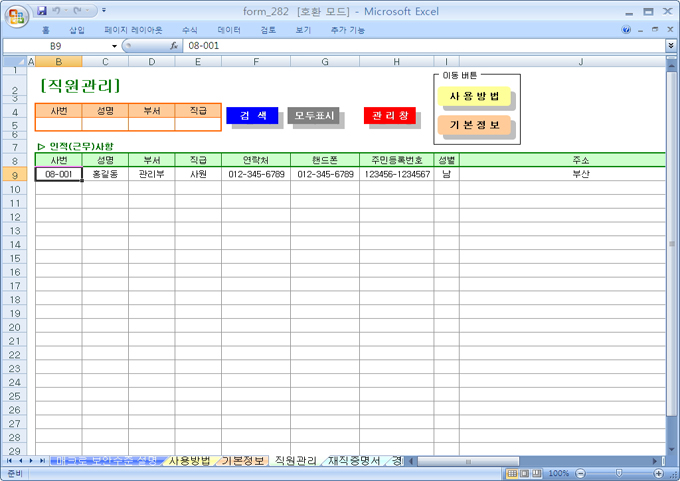This screenshot has height=481, width=680.
Task: Save the workbook via quick access toolbar
Action: (41, 11)
